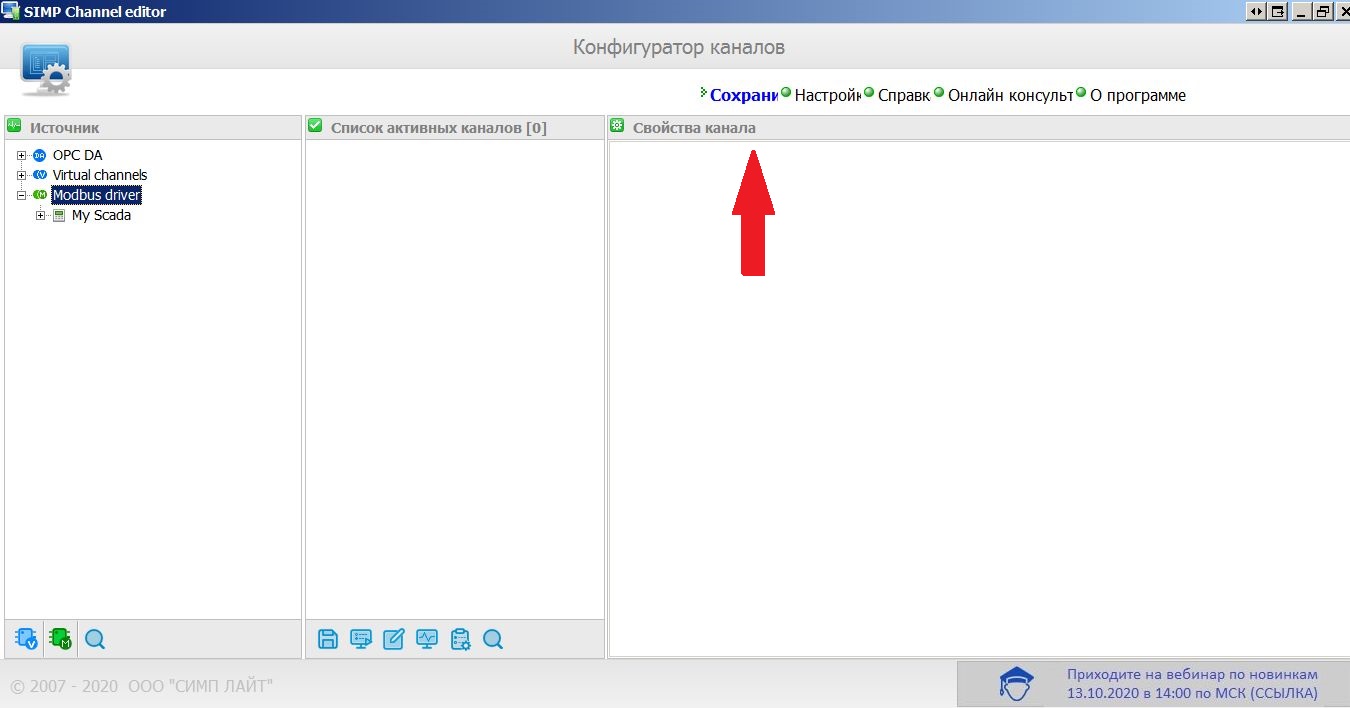Image resolution: width=1350 pixels, height=708 pixels.
Task: Click the double-arrow title bar button
Action: tap(1256, 11)
